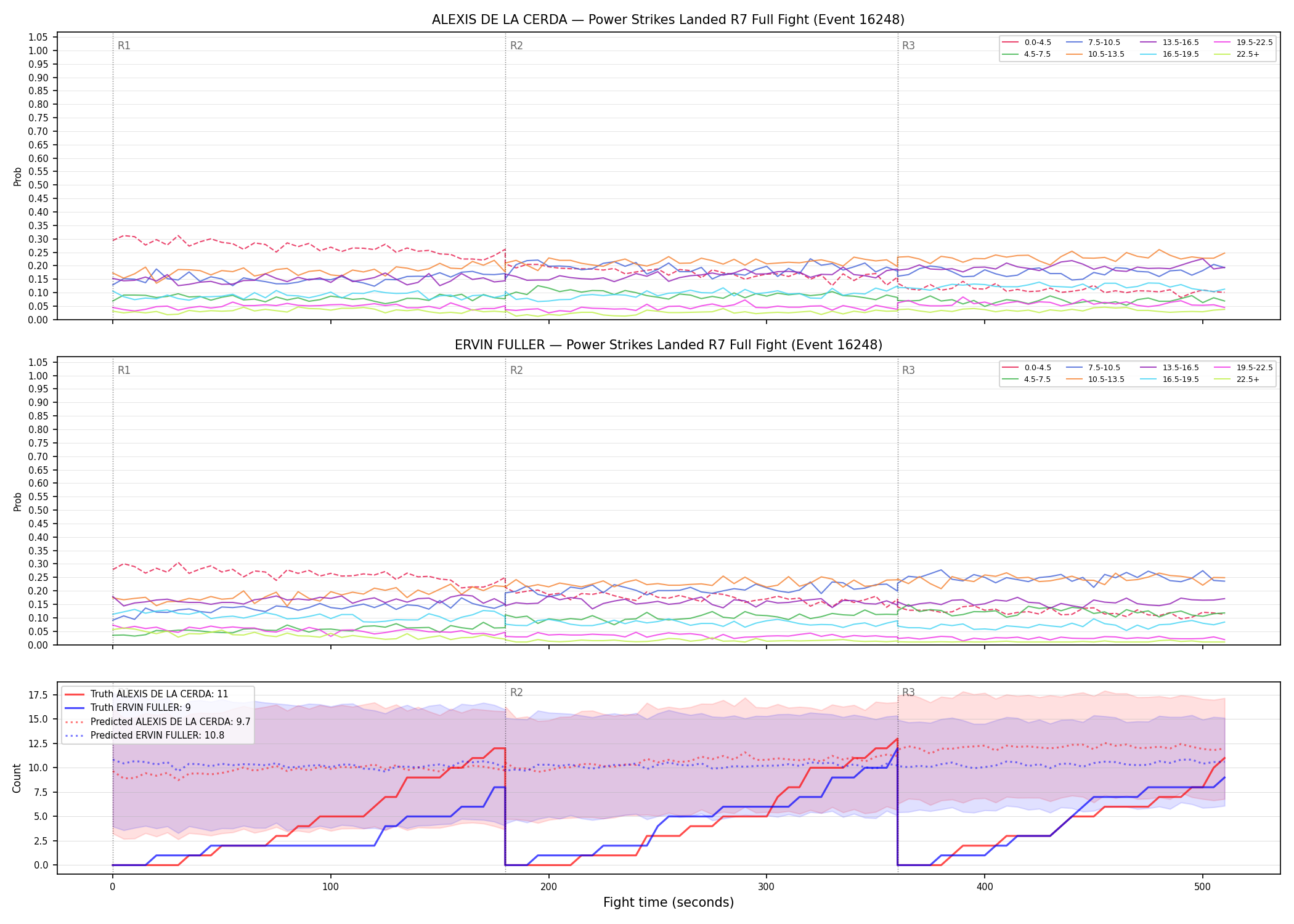The width and height of the screenshot is (1294, 924).
Task: Click the 7.5 tick on Count axis
Action: pos(41,792)
